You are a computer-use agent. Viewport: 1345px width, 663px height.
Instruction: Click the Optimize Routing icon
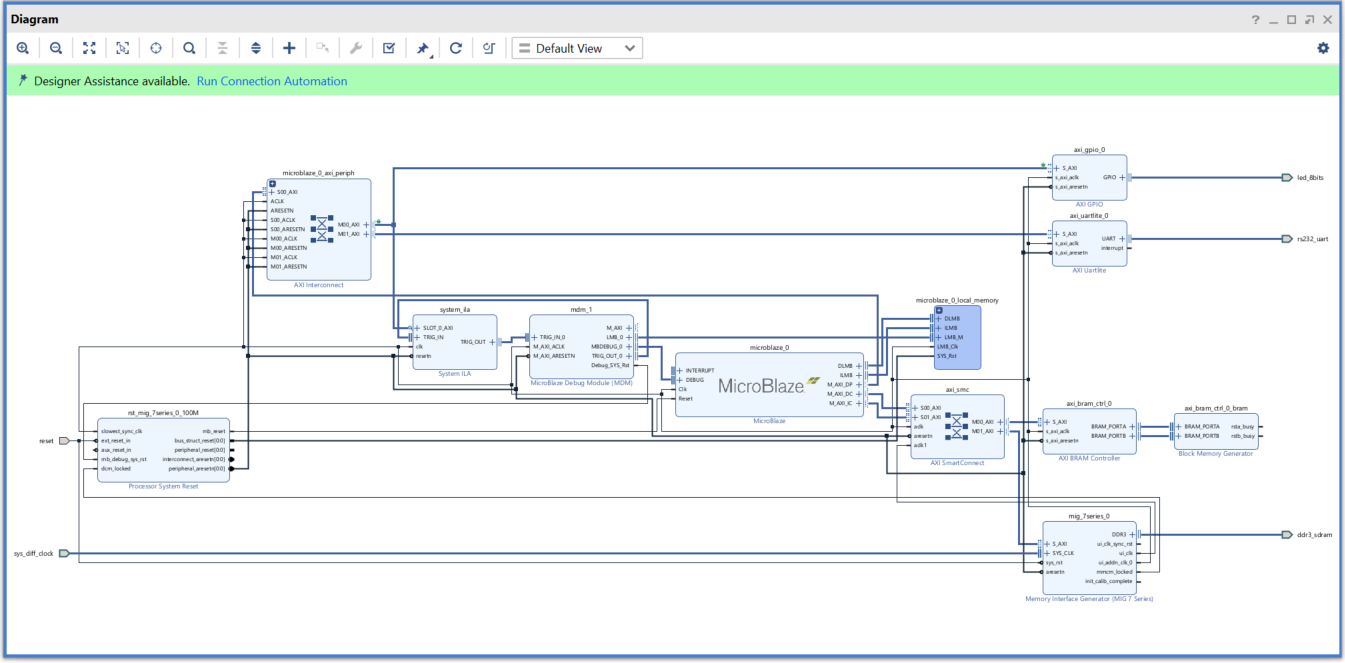pos(489,48)
